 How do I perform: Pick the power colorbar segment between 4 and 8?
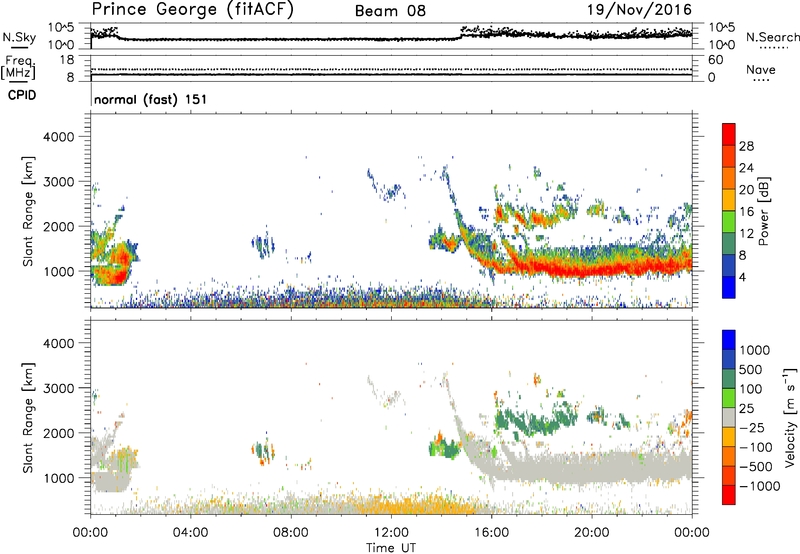(729, 266)
